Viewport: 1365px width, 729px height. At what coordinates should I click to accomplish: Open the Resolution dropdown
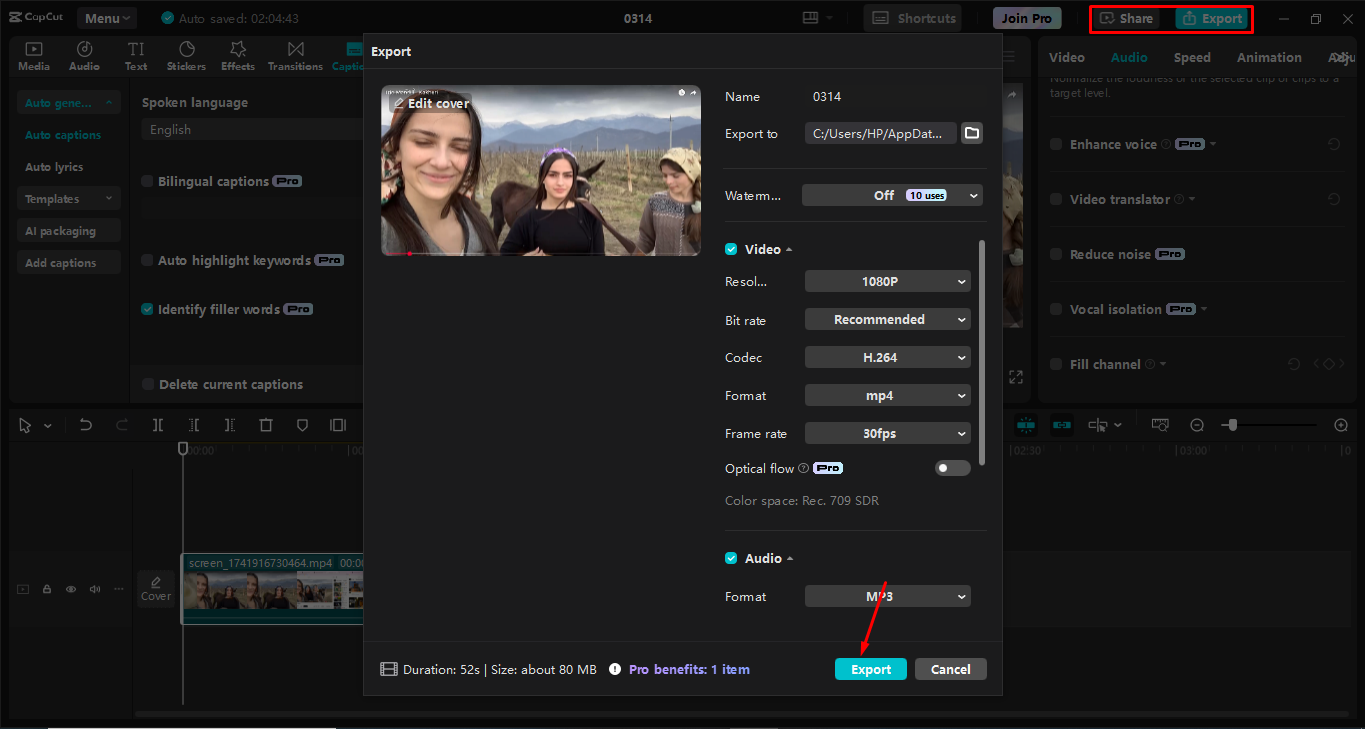tap(887, 281)
